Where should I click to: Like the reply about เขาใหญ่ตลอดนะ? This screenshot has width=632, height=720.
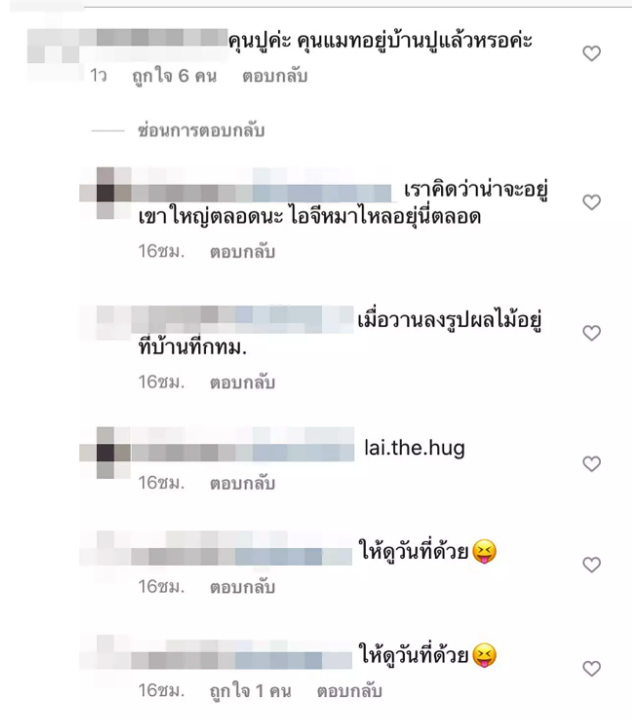coord(592,202)
